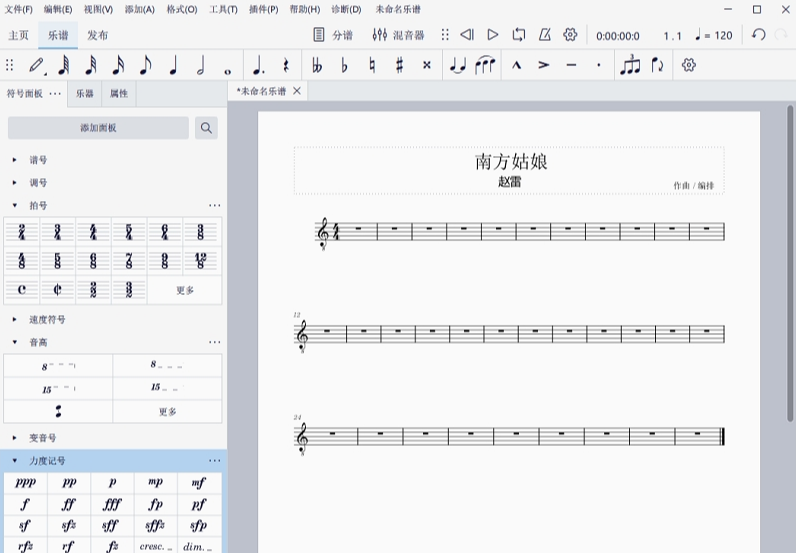This screenshot has width=796, height=553.
Task: Add staccato articulation
Action: 599,66
